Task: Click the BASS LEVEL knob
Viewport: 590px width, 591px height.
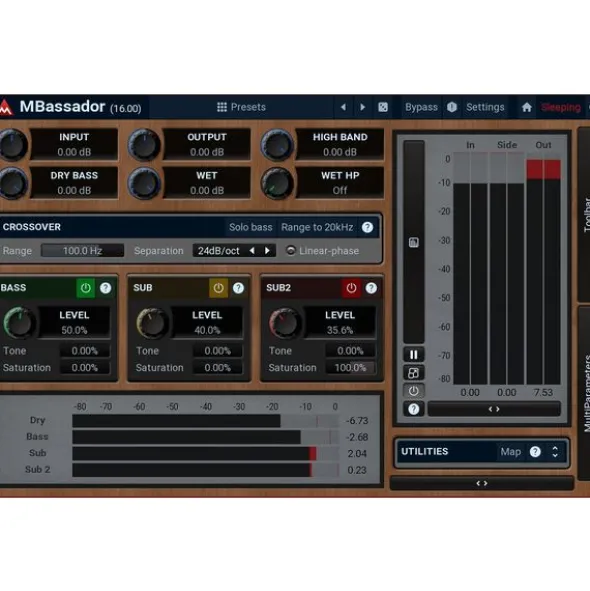Action: click(19, 323)
